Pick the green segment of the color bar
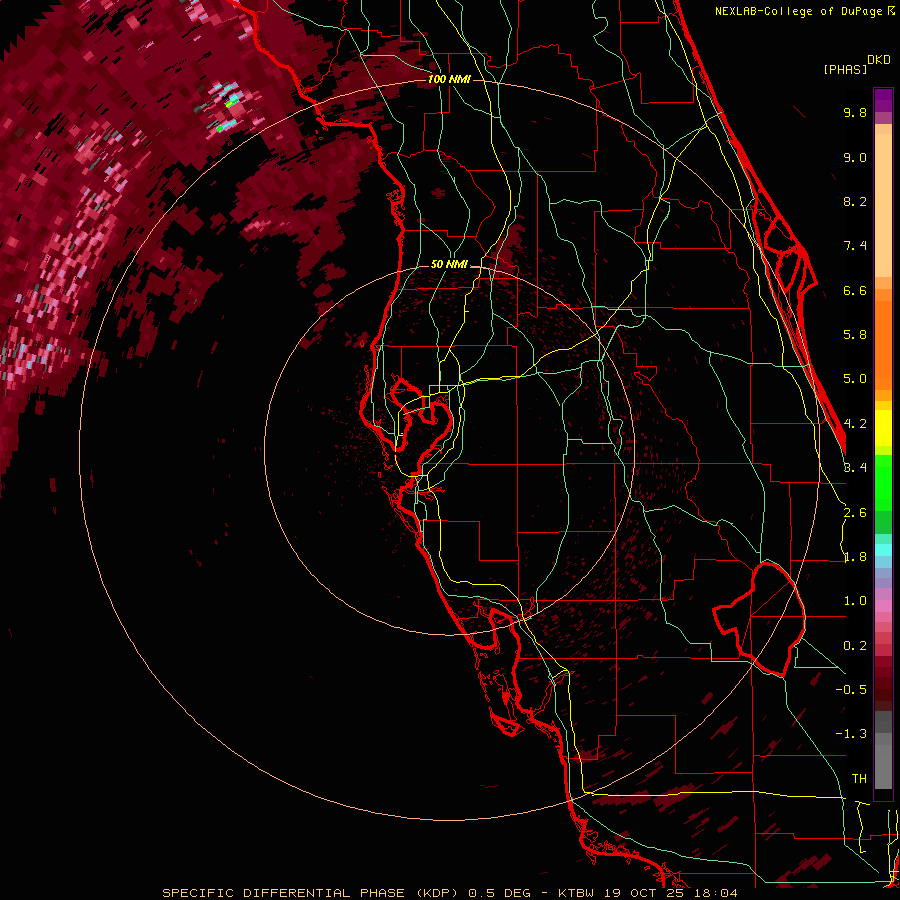The width and height of the screenshot is (900, 900). [883, 483]
